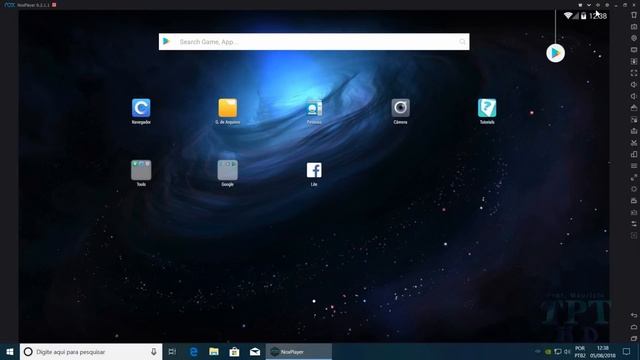
Task: Click the Windows taskbar search box
Action: click(91, 352)
